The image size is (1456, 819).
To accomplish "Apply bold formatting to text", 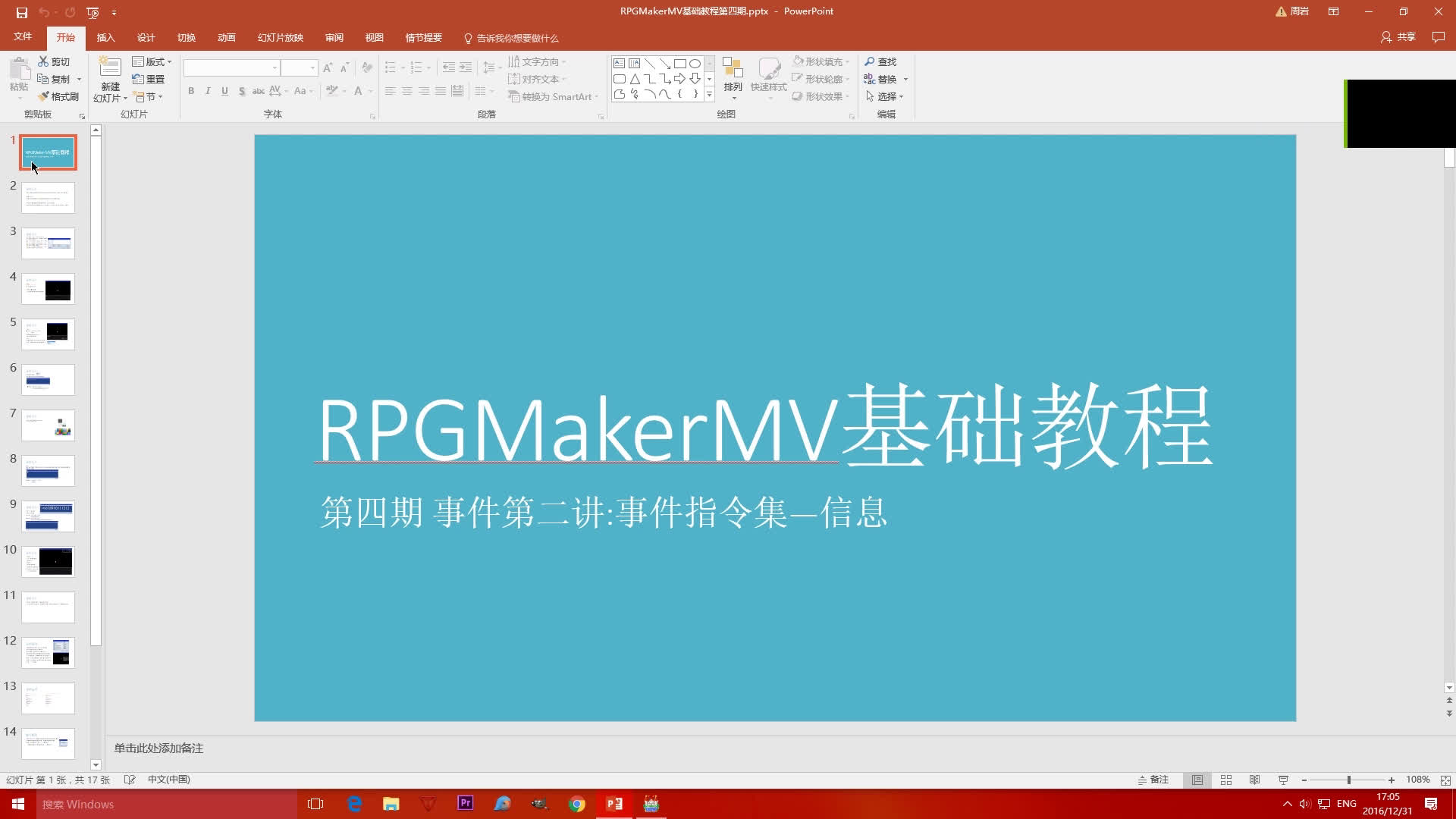I will (x=191, y=91).
